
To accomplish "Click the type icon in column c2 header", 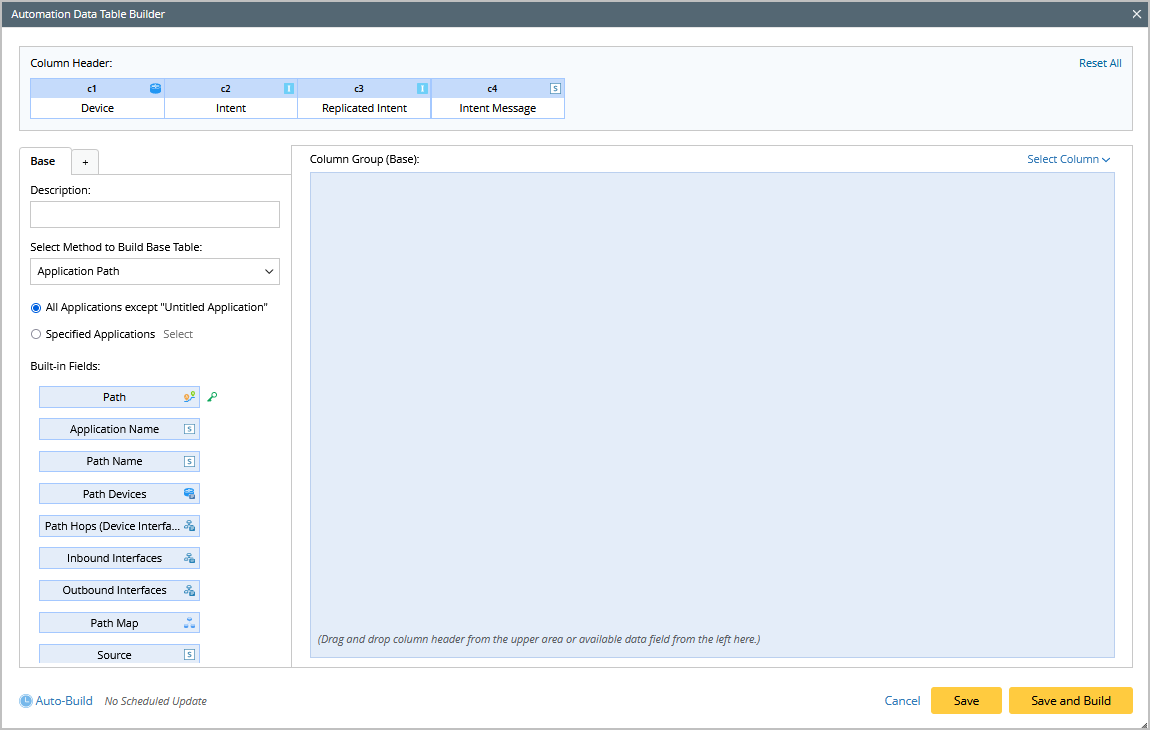I will [x=289, y=88].
